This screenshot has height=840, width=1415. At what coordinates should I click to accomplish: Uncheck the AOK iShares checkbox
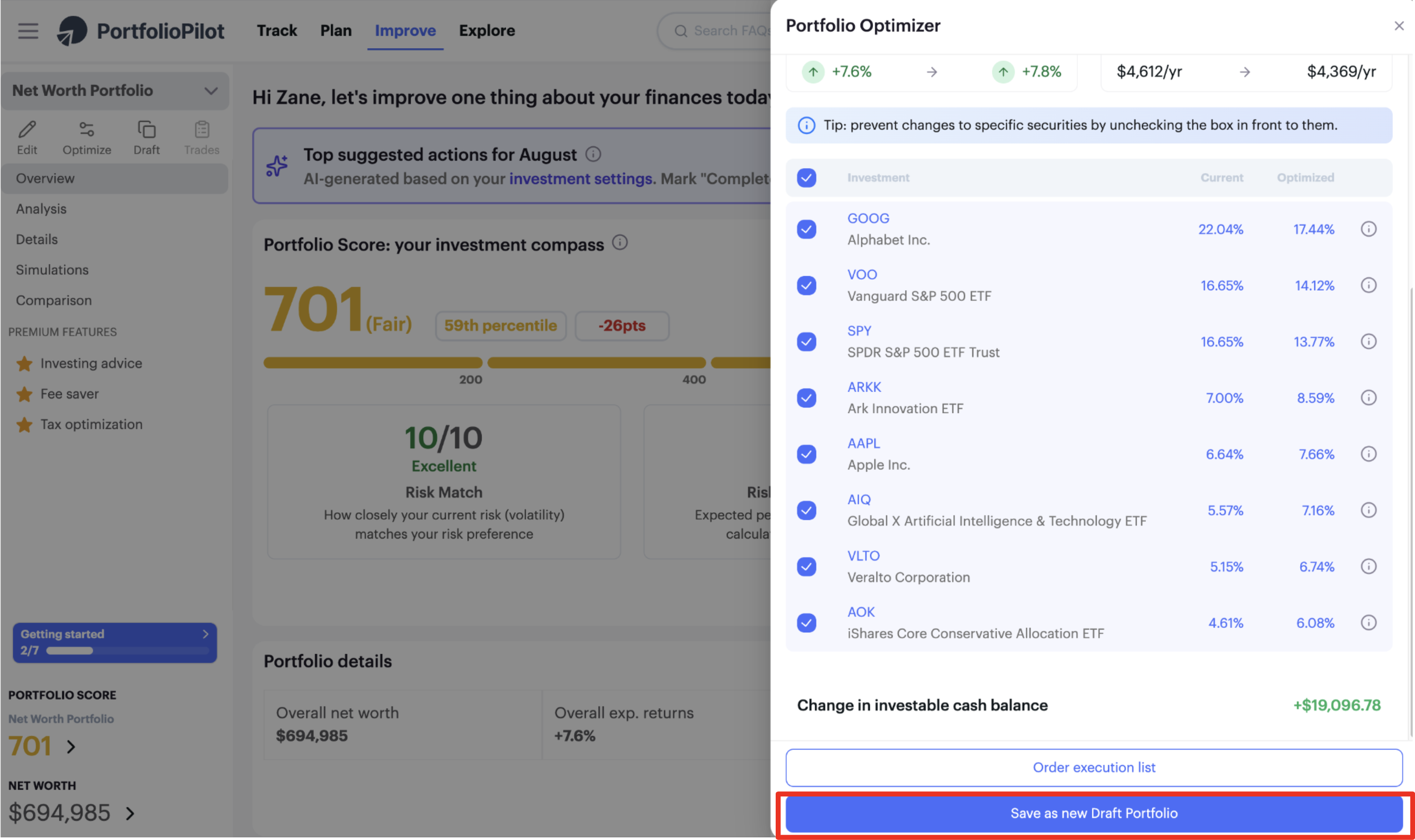point(806,622)
